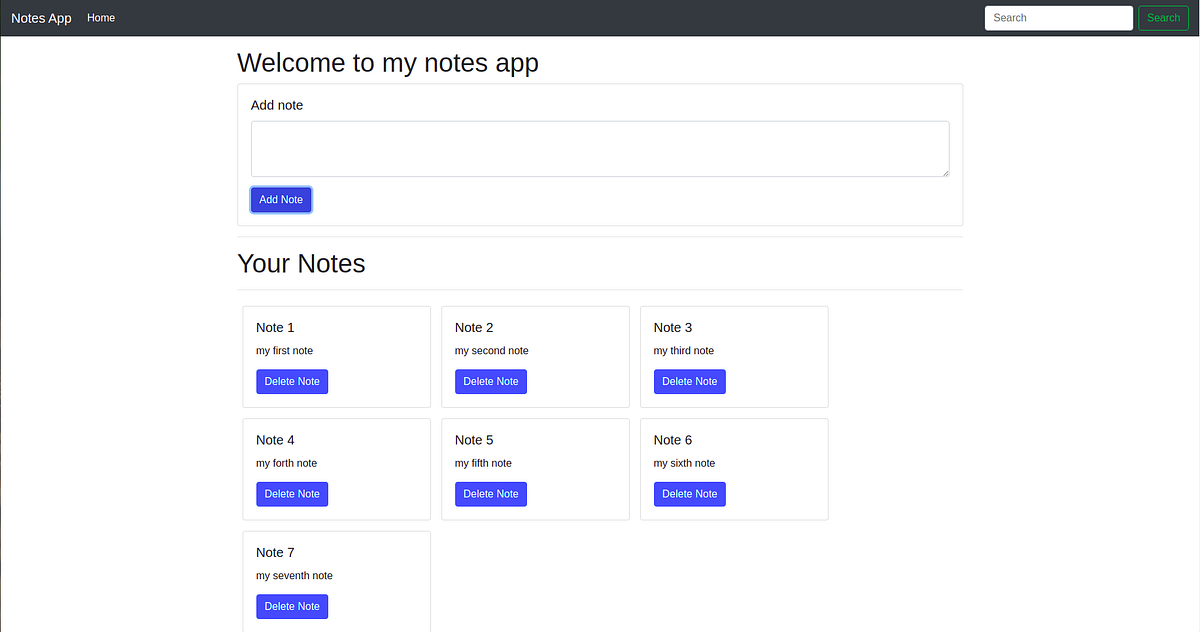Delete Note 1 my first note
Viewport: 1200px width, 632px height.
(292, 381)
